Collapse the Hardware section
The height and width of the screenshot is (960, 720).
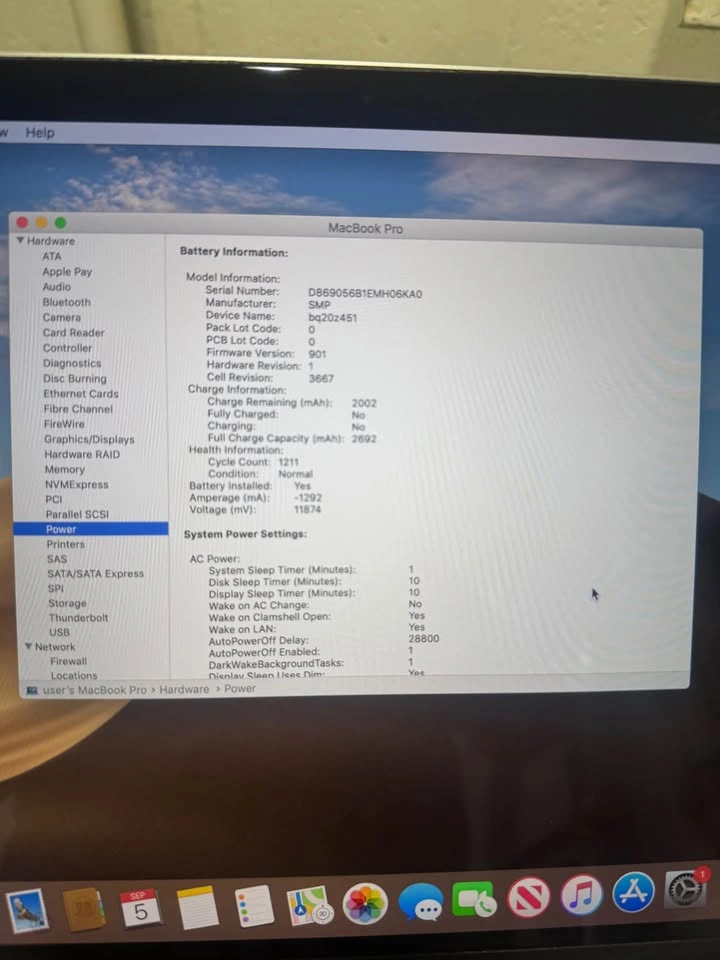20,241
